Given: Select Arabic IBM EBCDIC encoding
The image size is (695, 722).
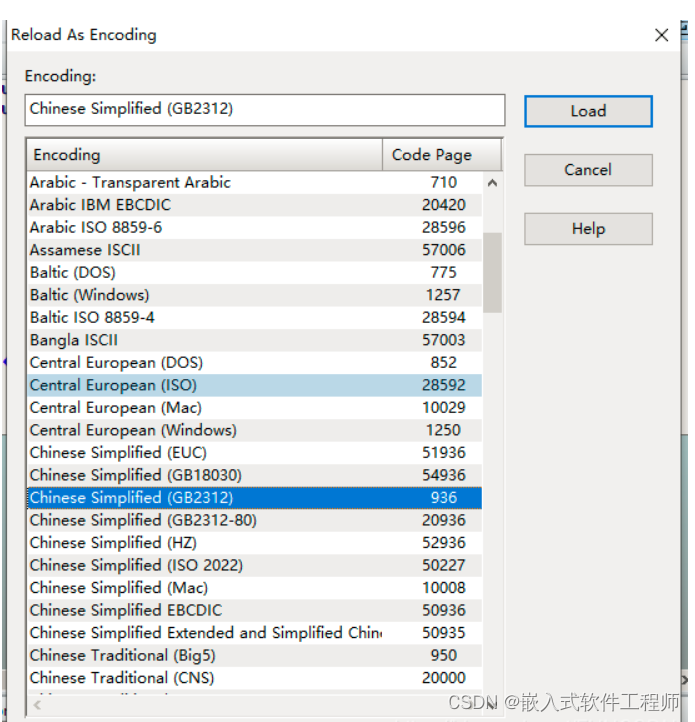Looking at the screenshot, I should pyautogui.click(x=255, y=205).
